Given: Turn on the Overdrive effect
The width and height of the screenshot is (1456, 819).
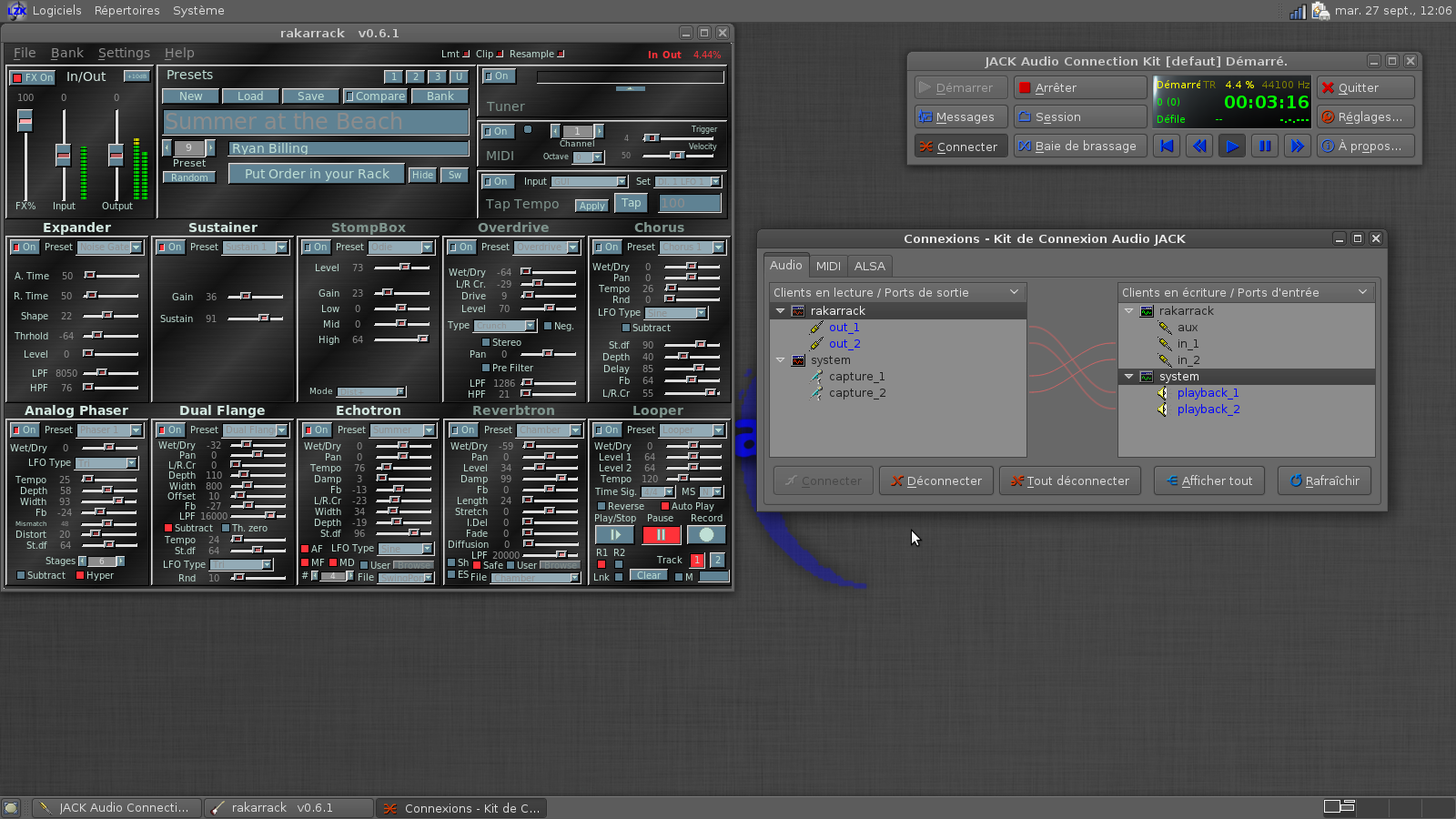Looking at the screenshot, I should 460,247.
